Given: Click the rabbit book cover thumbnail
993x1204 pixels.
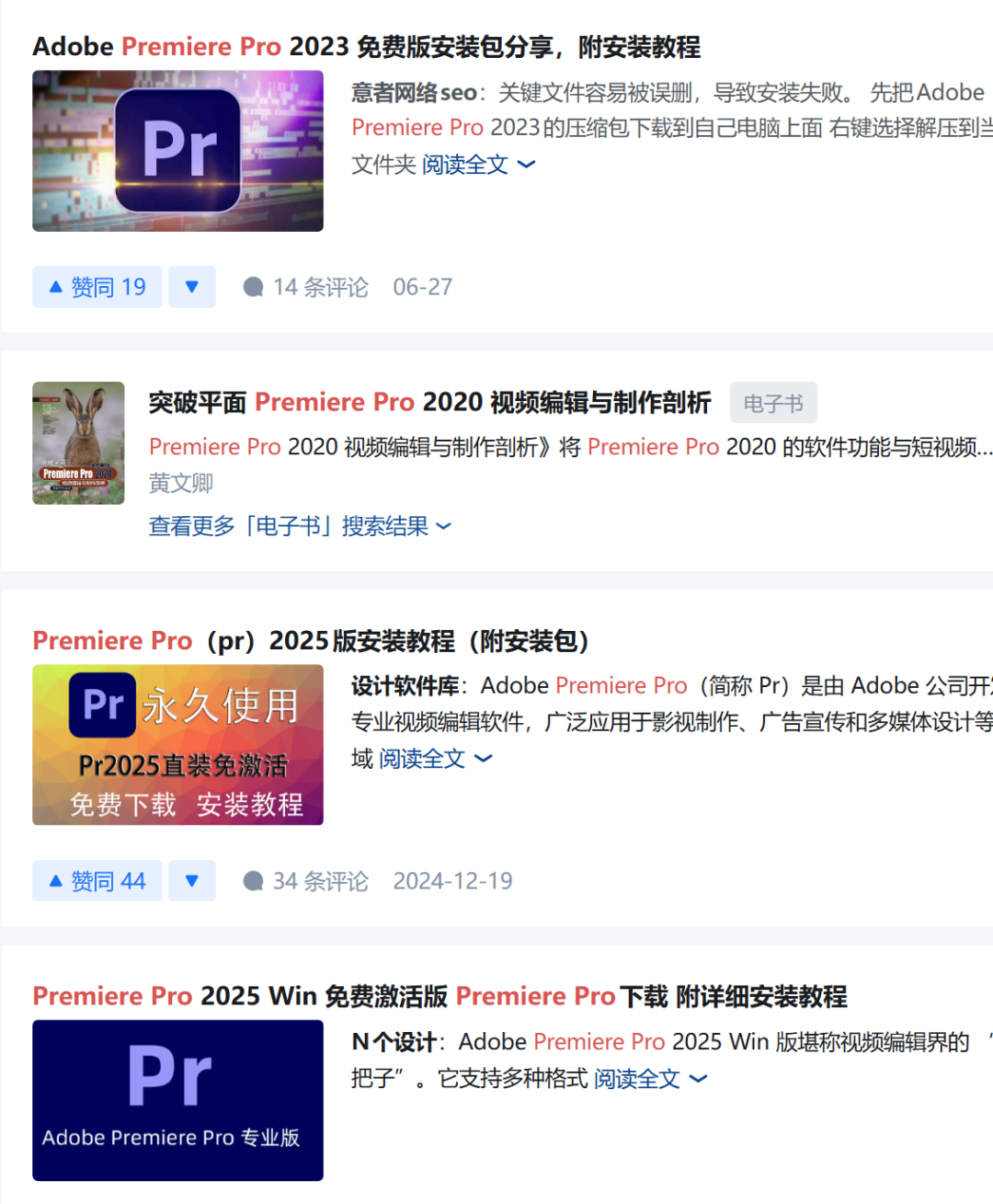Looking at the screenshot, I should [78, 443].
